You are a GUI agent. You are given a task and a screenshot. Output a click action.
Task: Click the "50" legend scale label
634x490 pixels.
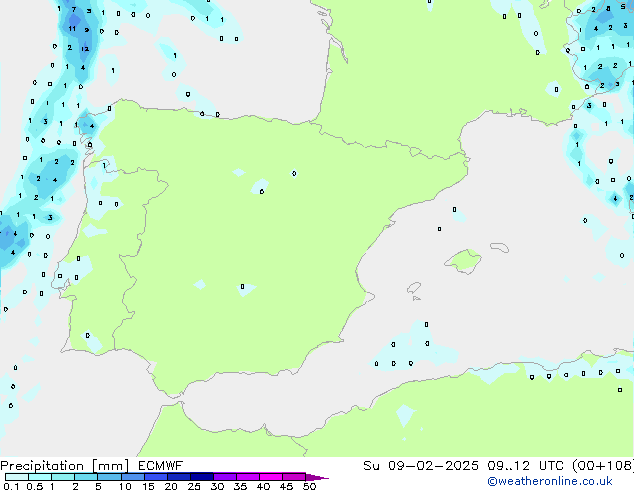(309, 486)
